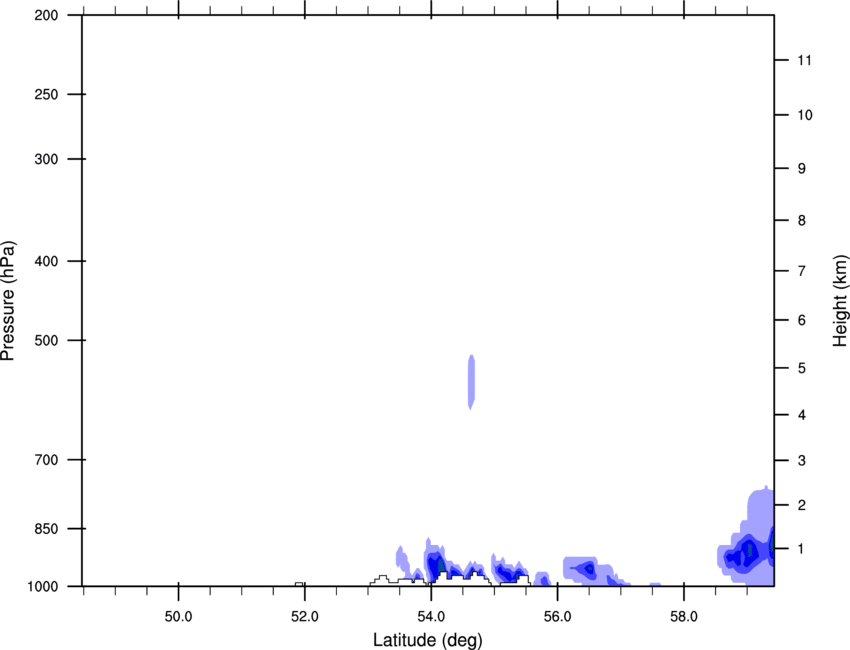Image resolution: width=850 pixels, height=650 pixels.
Task: Click the large contour blob at right edge
Action: (746, 536)
